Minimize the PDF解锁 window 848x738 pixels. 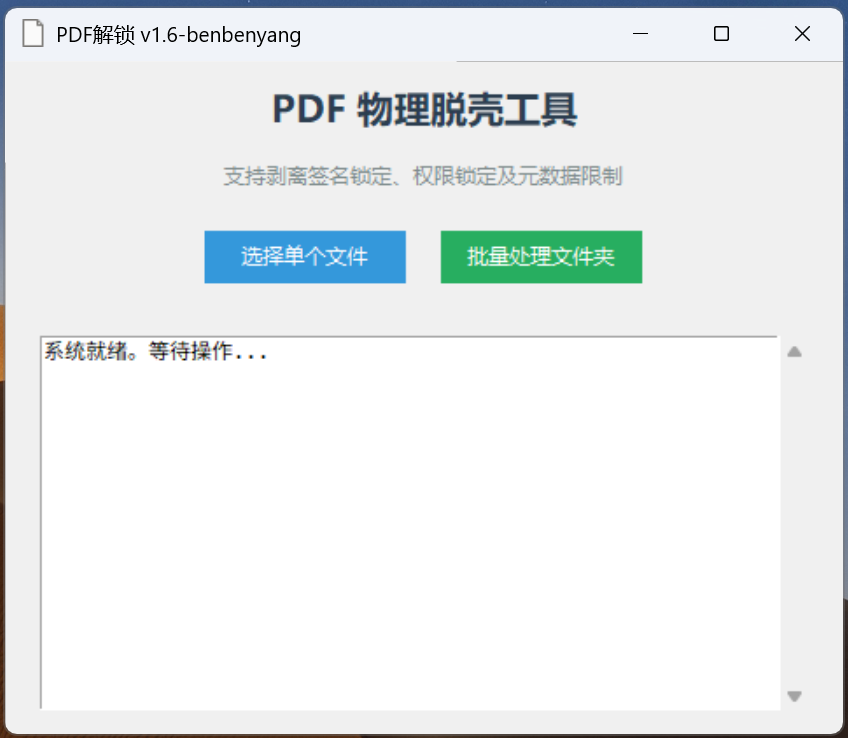(640, 34)
